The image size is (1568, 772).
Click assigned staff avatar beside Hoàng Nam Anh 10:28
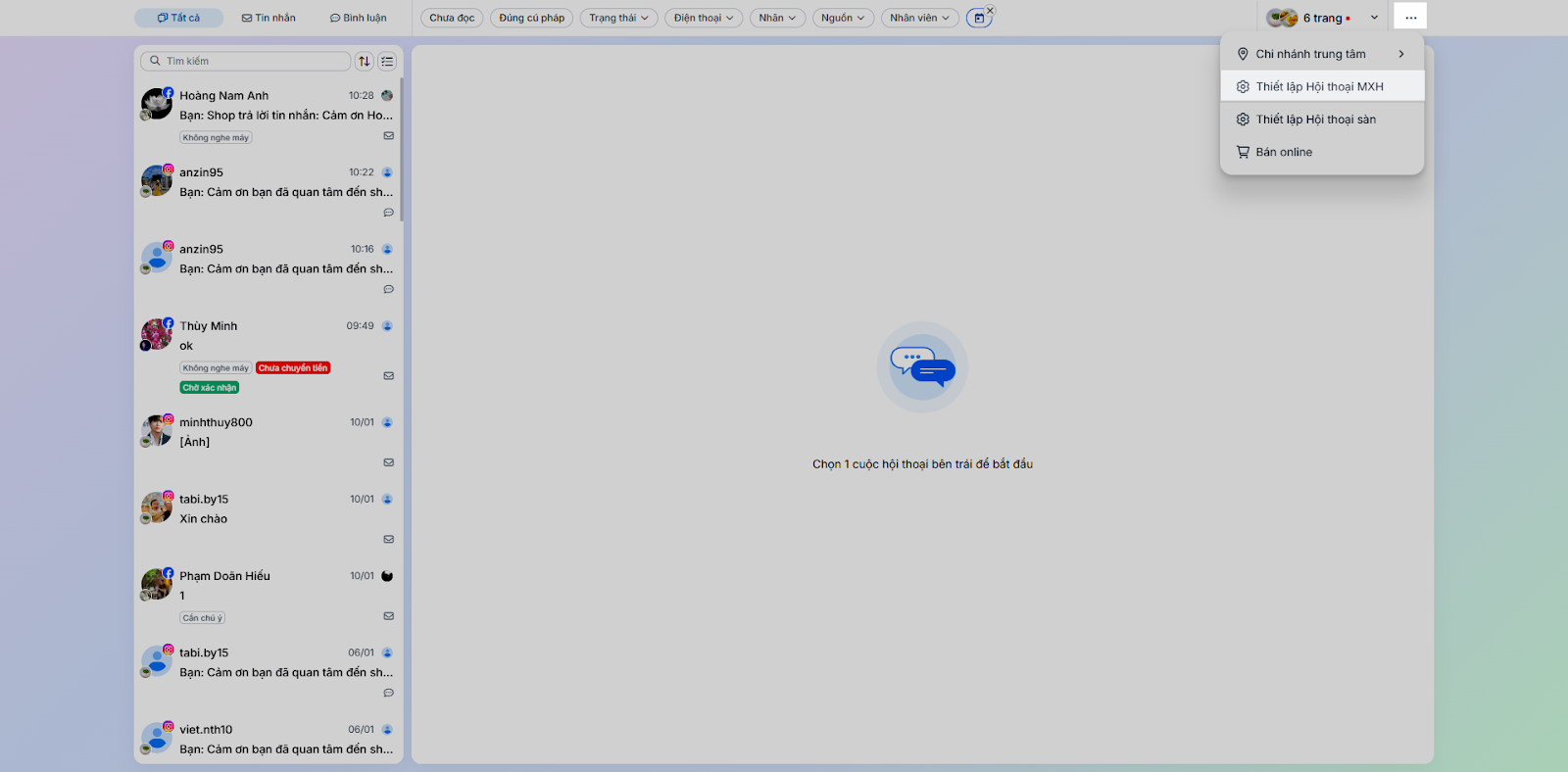click(387, 96)
